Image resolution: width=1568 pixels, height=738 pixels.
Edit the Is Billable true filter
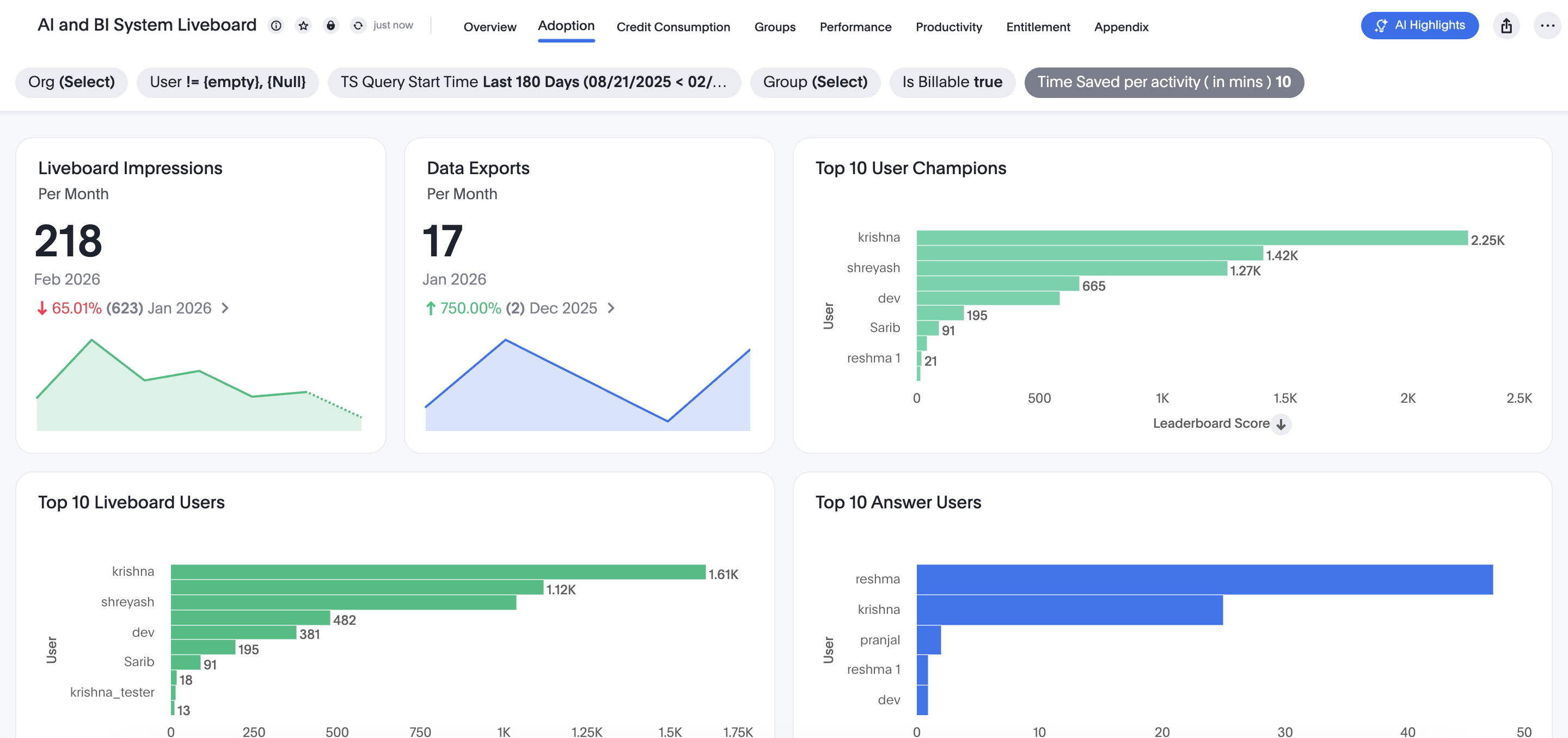[x=952, y=82]
